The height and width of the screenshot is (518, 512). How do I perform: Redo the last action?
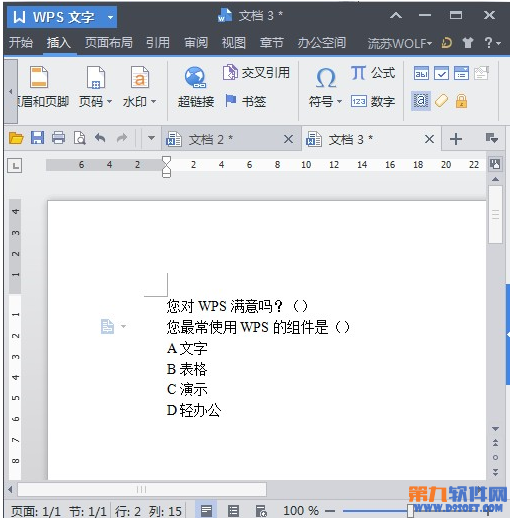[x=122, y=138]
